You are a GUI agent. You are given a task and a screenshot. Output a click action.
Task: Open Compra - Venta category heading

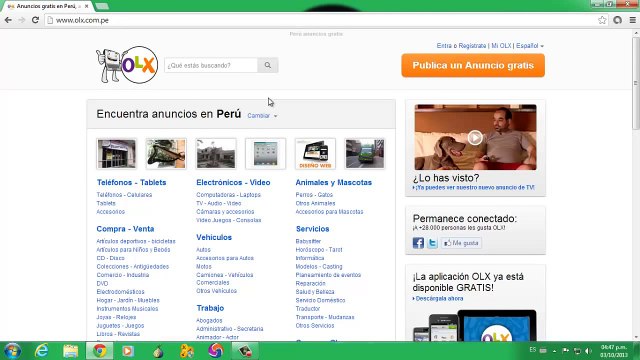(125, 229)
